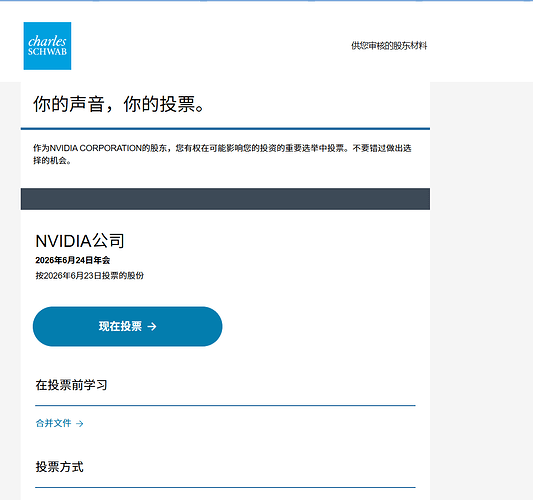533x500 pixels.
Task: Click the heading 你的声音，你的投票。
Action: click(118, 104)
